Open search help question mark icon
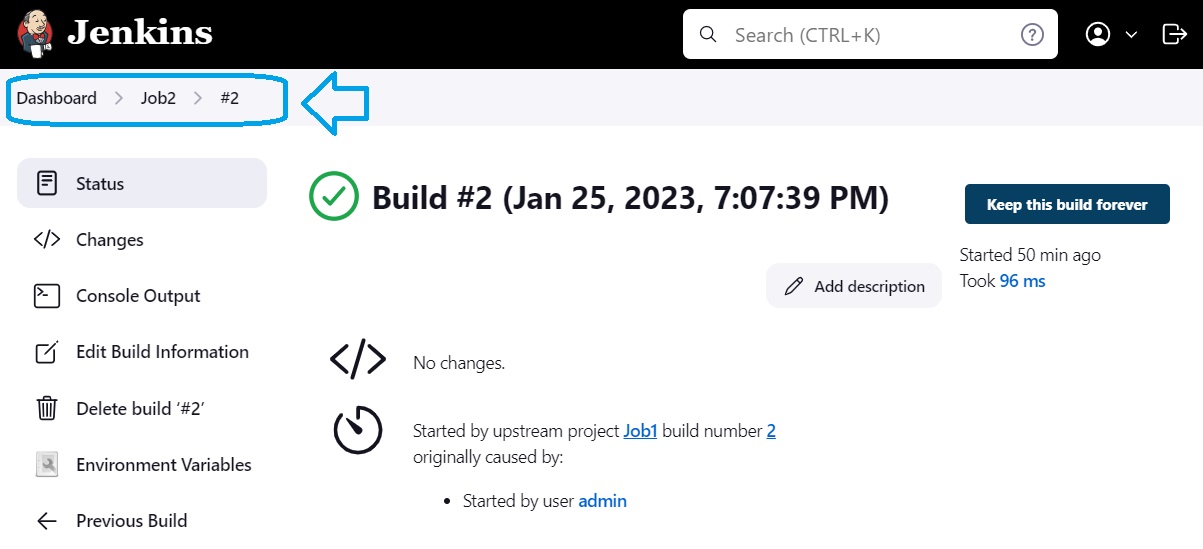 point(1032,35)
